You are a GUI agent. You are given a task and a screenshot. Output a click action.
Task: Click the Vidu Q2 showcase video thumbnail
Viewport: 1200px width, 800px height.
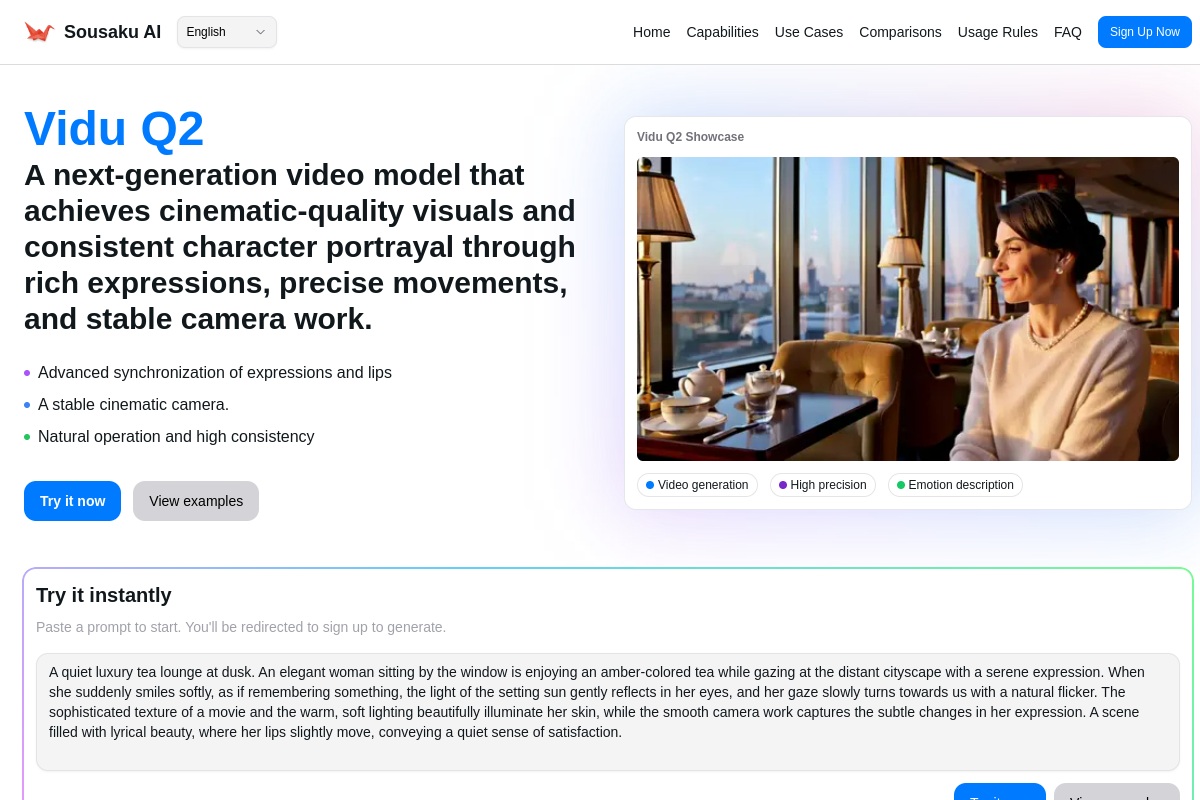point(907,308)
